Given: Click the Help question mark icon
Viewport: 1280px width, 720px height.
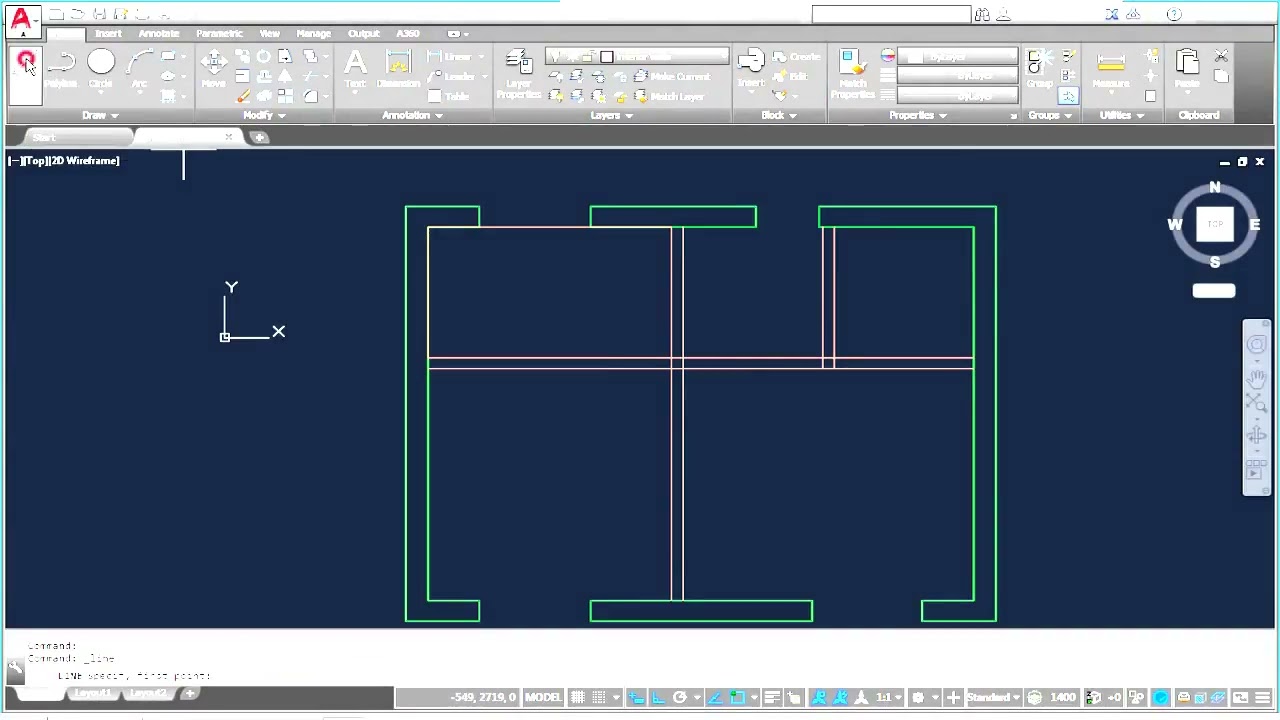Looking at the screenshot, I should tap(1174, 14).
